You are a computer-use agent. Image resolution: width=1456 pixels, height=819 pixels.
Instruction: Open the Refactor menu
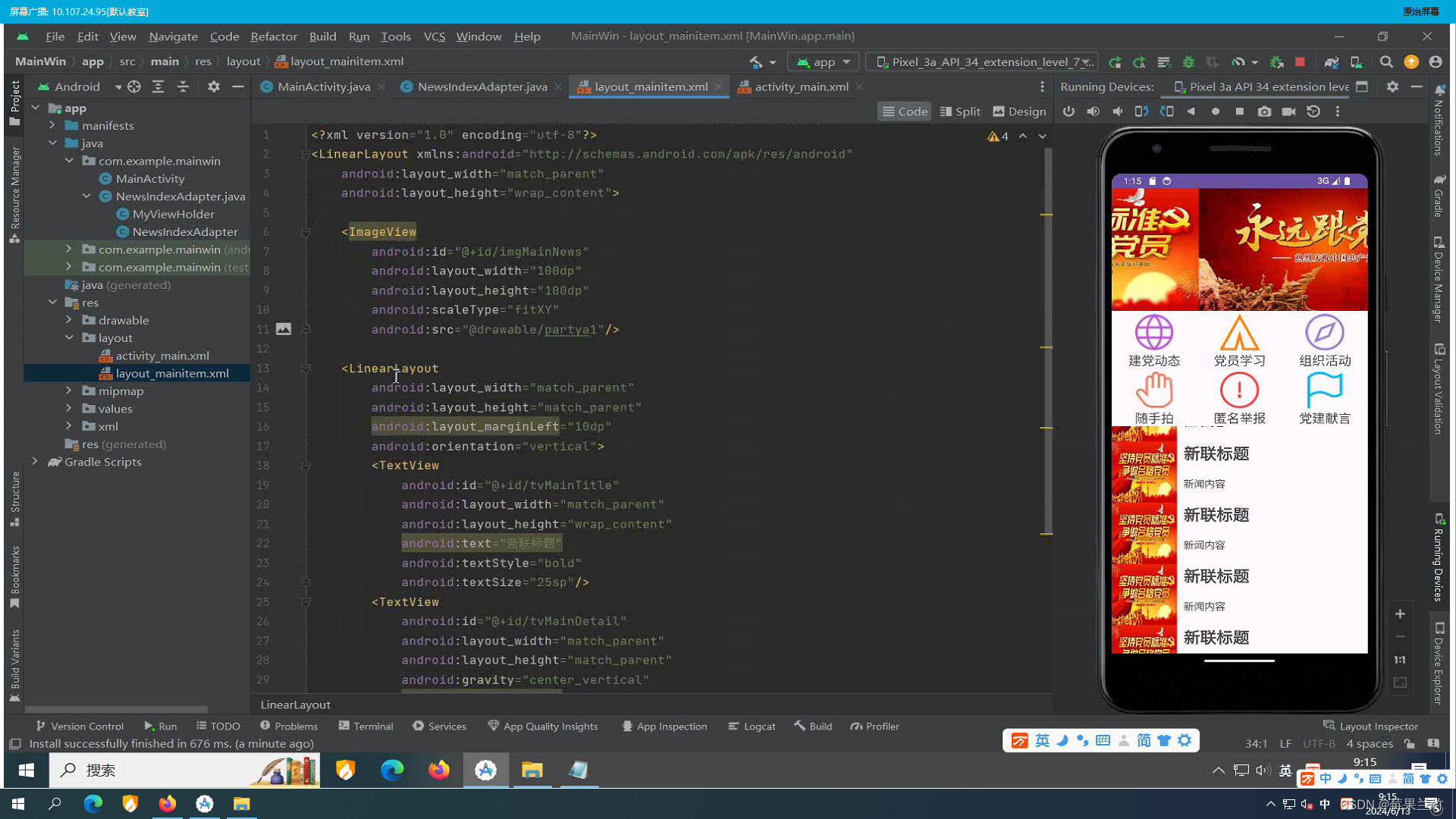click(273, 36)
